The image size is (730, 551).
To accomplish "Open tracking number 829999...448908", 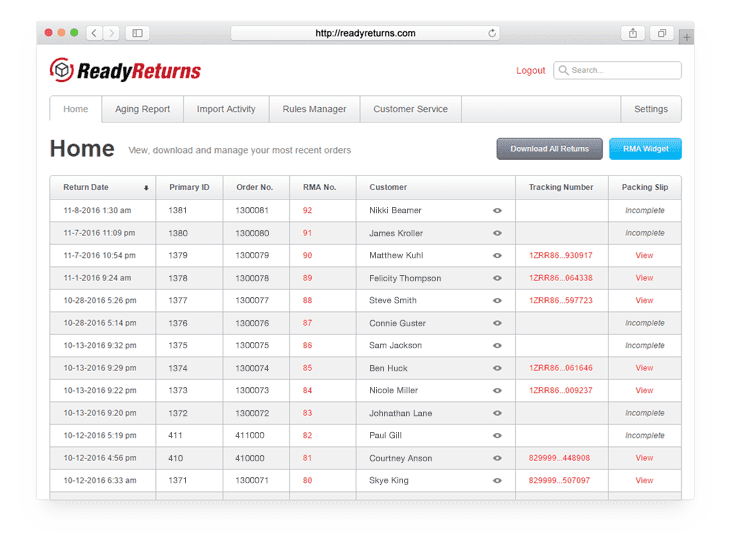I will click(559, 458).
